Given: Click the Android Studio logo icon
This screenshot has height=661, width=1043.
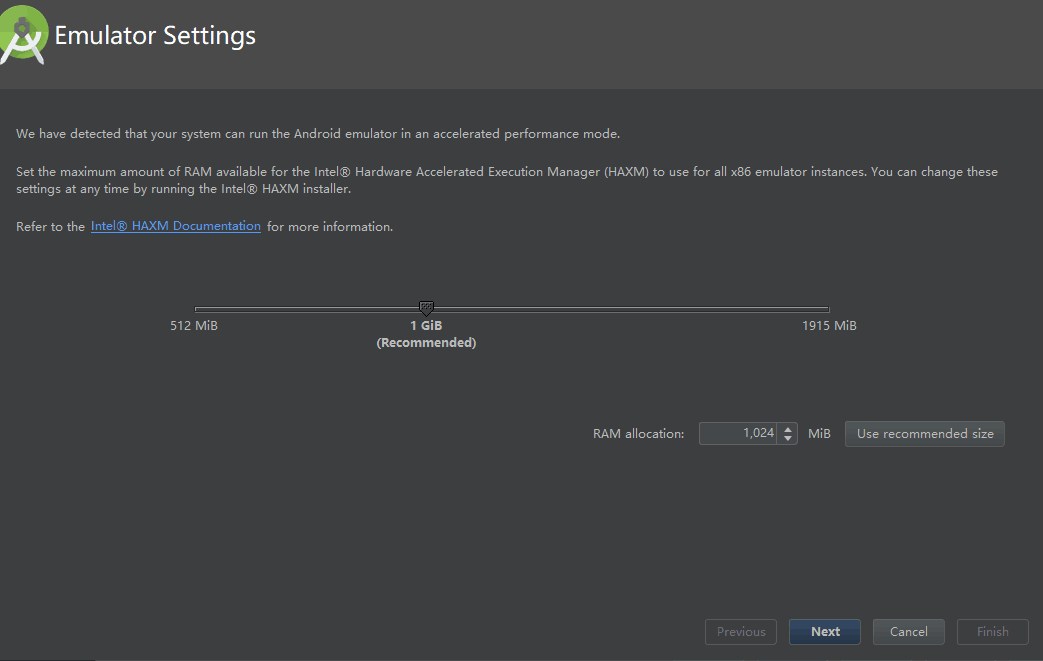Looking at the screenshot, I should (x=23, y=35).
